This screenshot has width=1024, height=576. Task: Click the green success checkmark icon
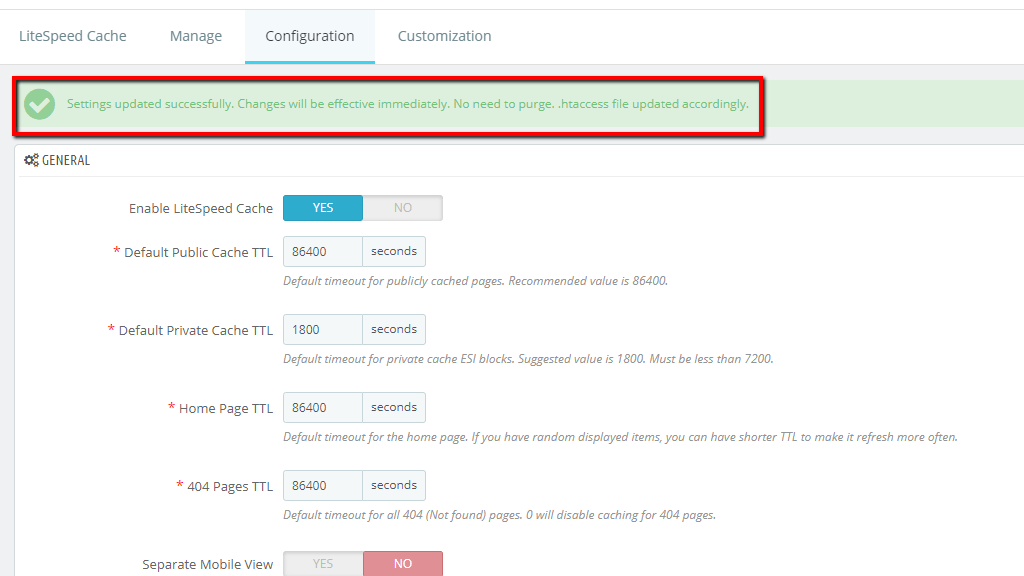(x=39, y=104)
